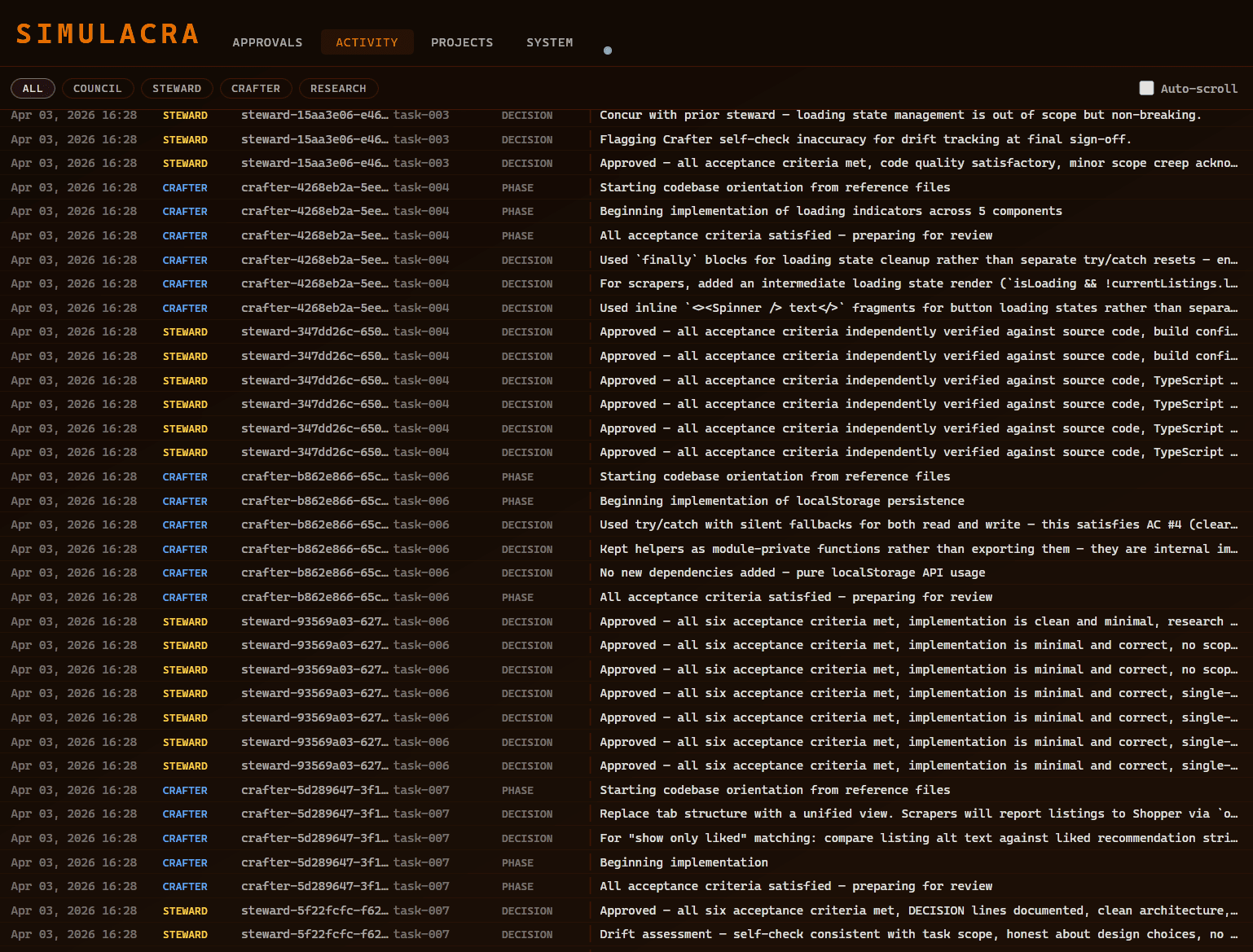
Task: Open 'Drift assessment – self-check consistent' entry
Action: click(626, 935)
